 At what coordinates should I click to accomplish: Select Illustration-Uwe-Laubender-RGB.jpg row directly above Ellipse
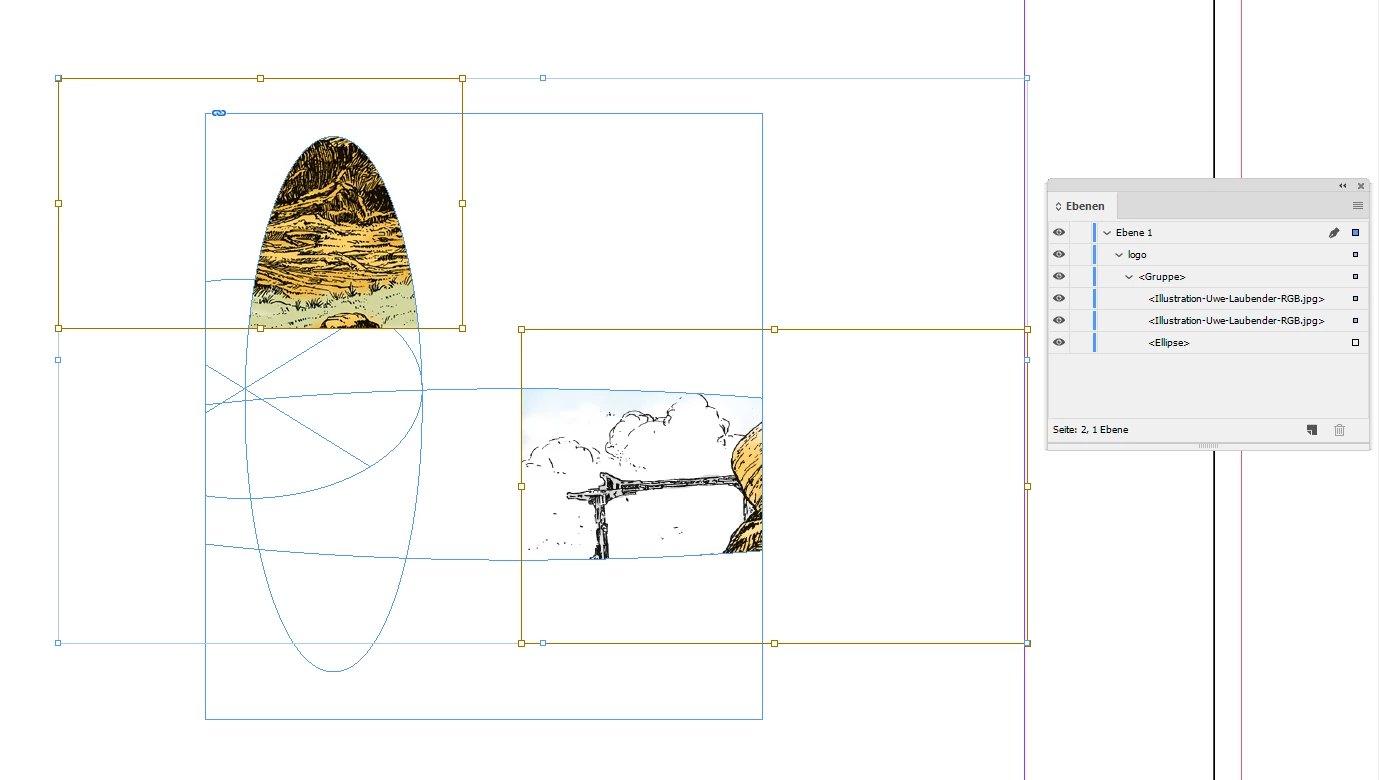click(1208, 321)
